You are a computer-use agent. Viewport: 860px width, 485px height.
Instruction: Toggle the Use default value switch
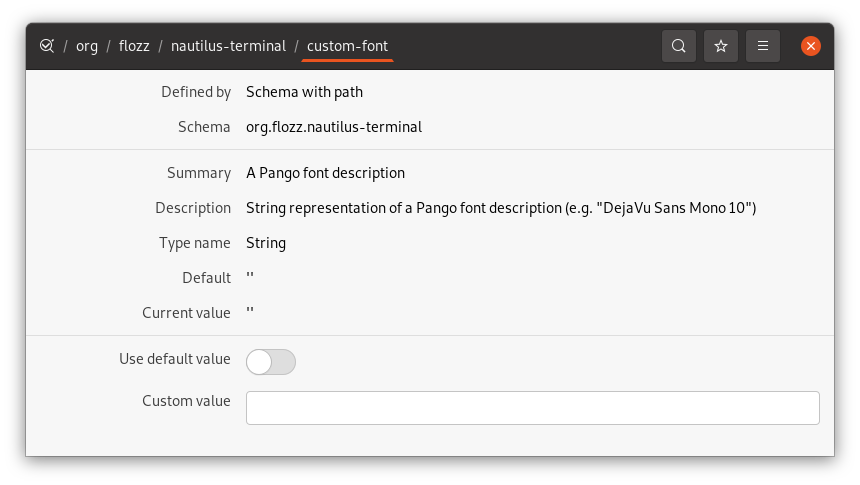coord(271,362)
